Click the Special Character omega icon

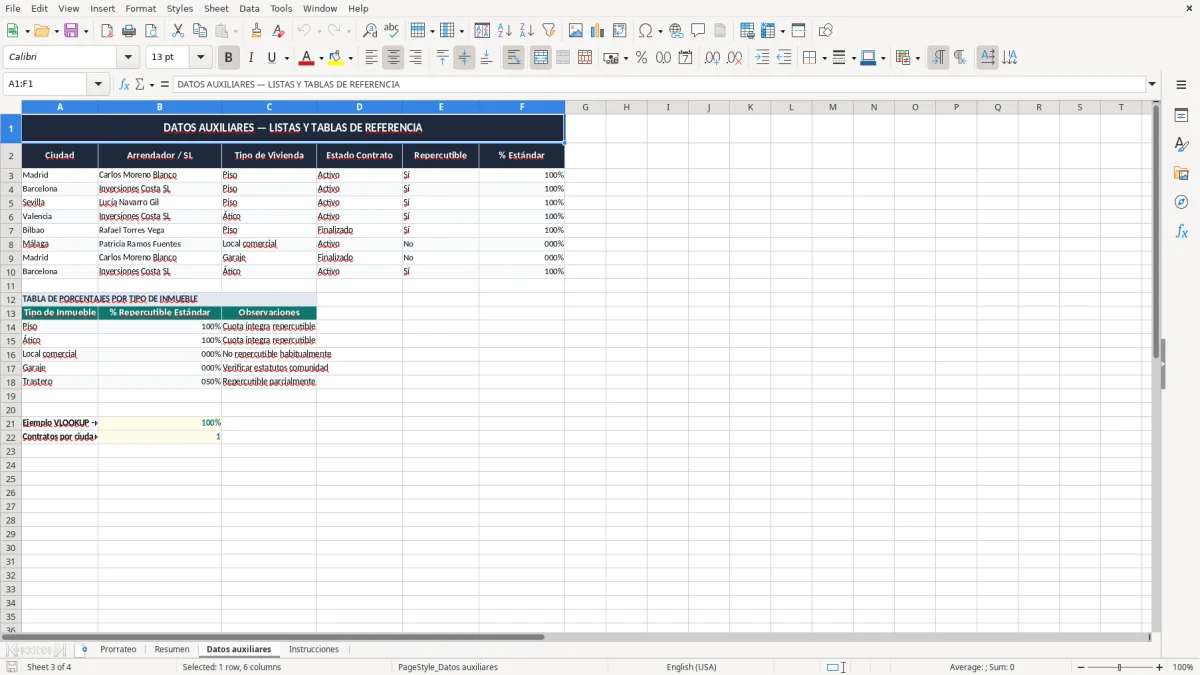[x=646, y=31]
